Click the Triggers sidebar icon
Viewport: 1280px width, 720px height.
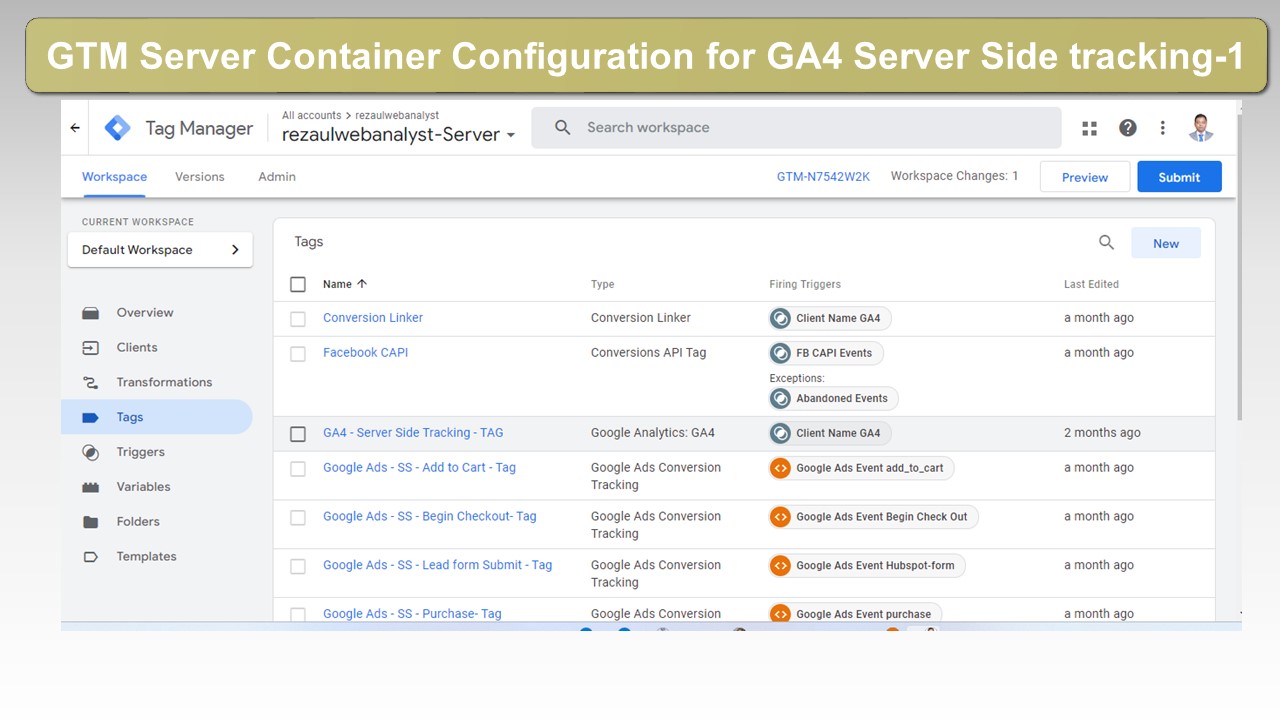click(x=91, y=452)
